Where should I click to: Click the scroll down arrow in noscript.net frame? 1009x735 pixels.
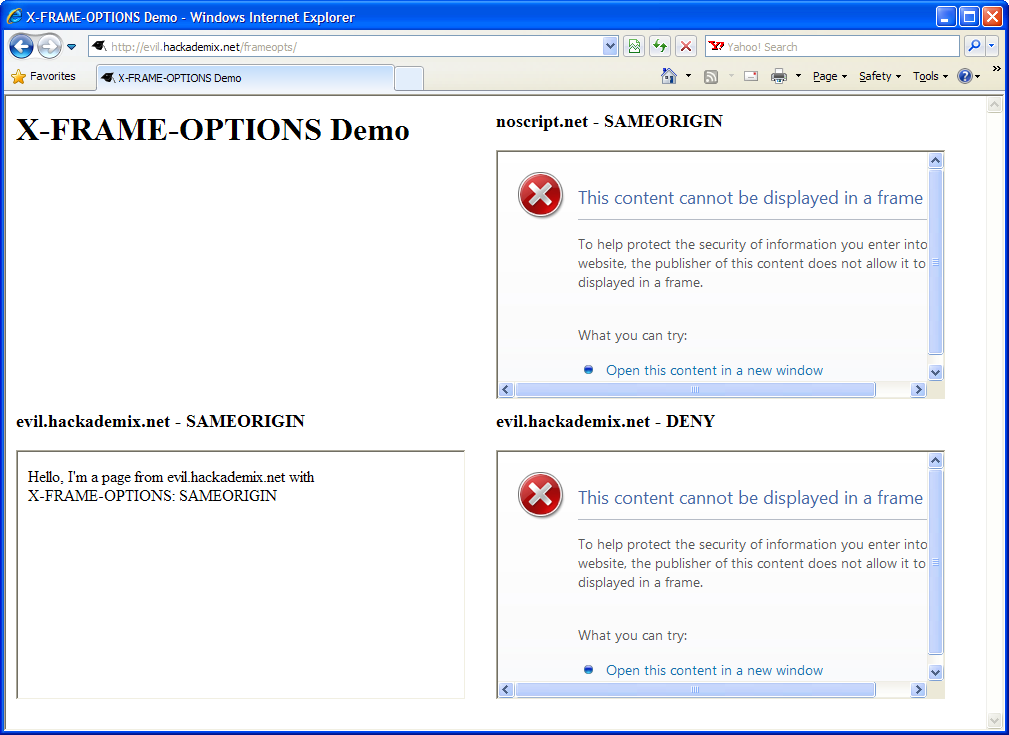(x=936, y=373)
